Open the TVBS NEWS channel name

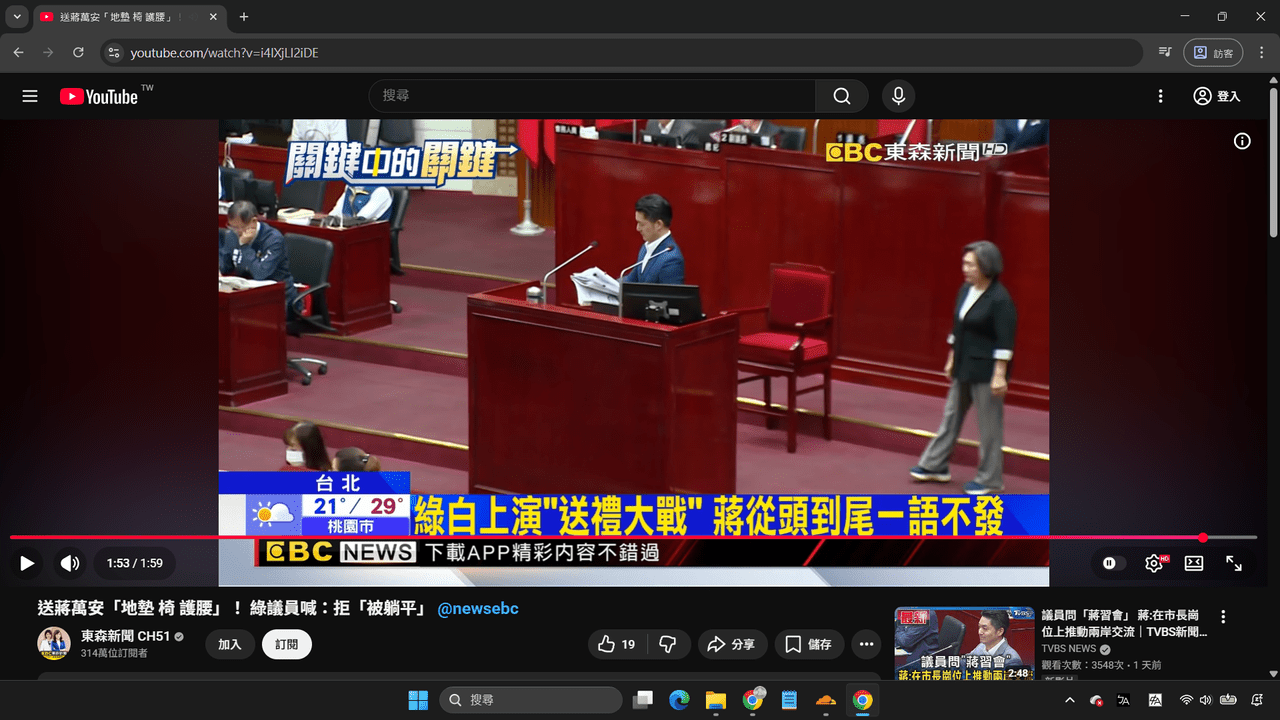click(x=1069, y=649)
